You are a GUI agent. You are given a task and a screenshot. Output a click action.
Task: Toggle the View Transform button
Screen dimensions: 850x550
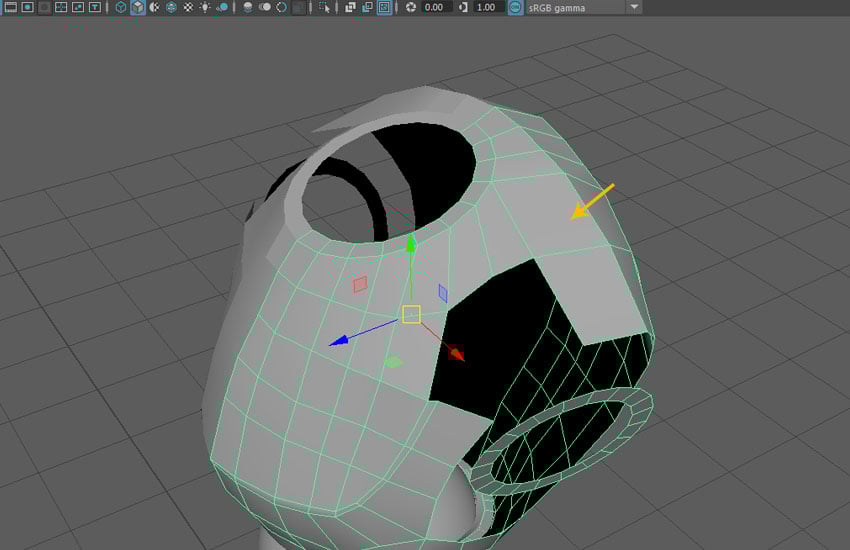pyautogui.click(x=516, y=7)
